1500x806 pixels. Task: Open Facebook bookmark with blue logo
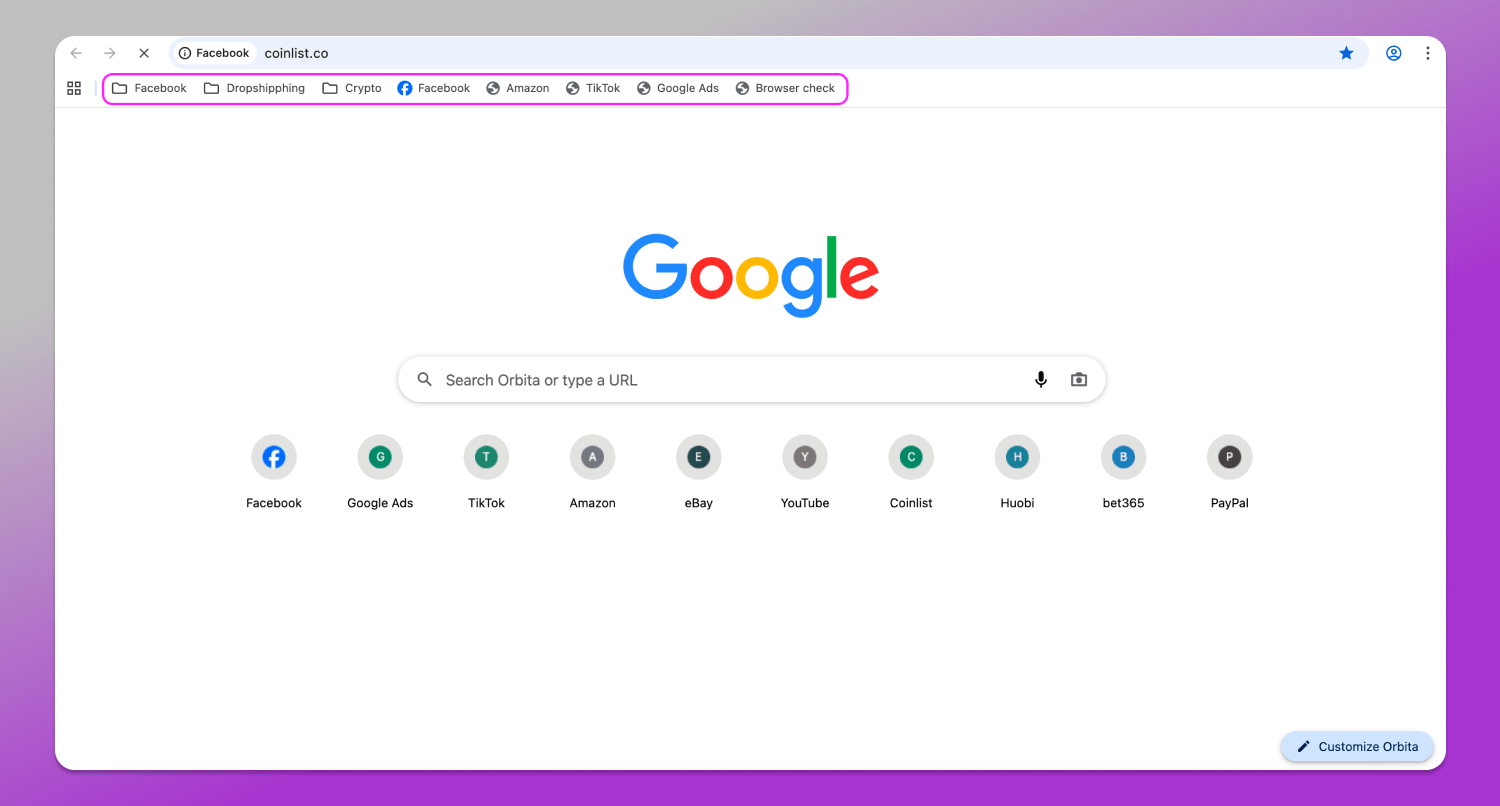click(x=433, y=88)
